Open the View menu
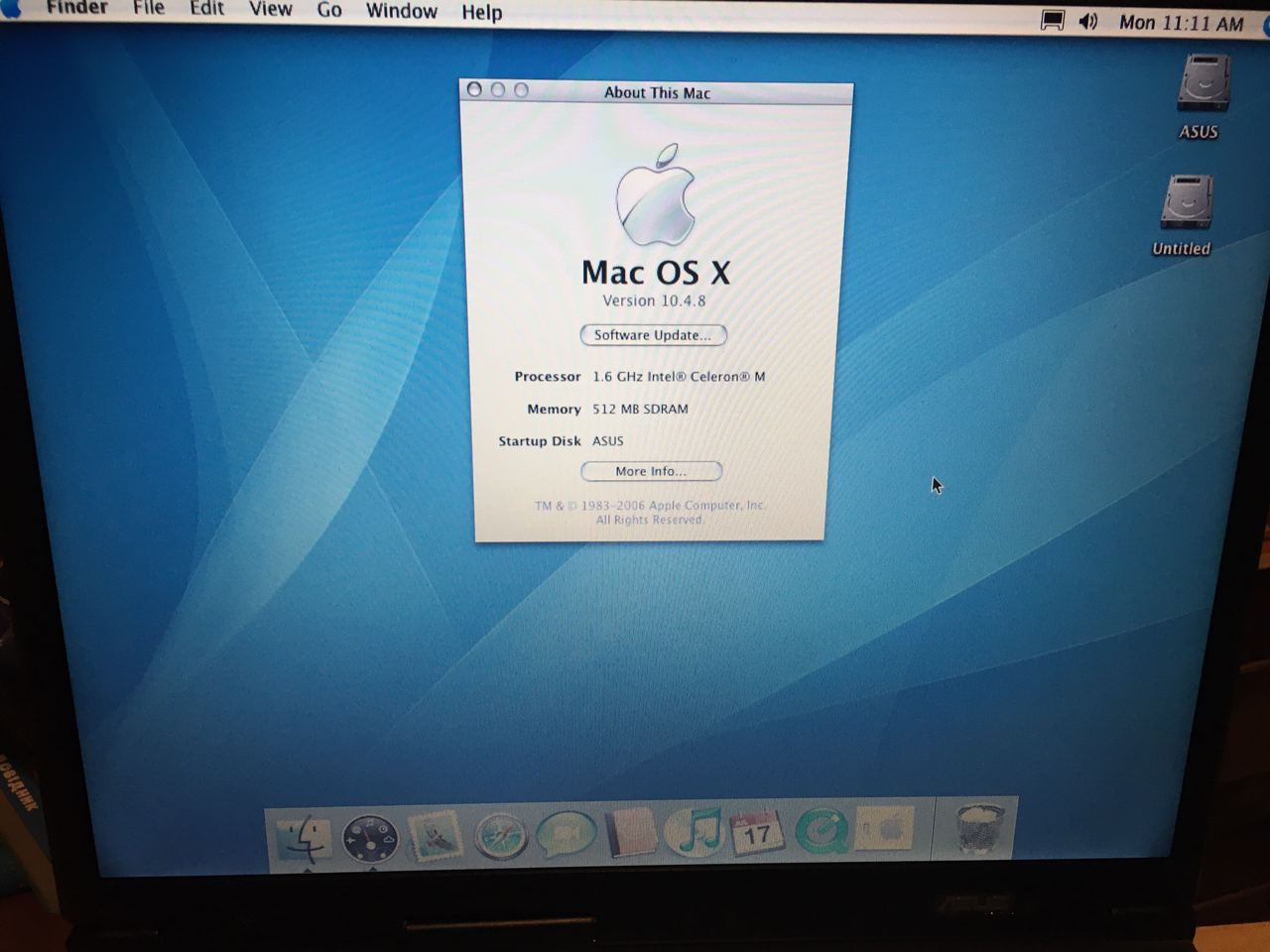 tap(270, 10)
